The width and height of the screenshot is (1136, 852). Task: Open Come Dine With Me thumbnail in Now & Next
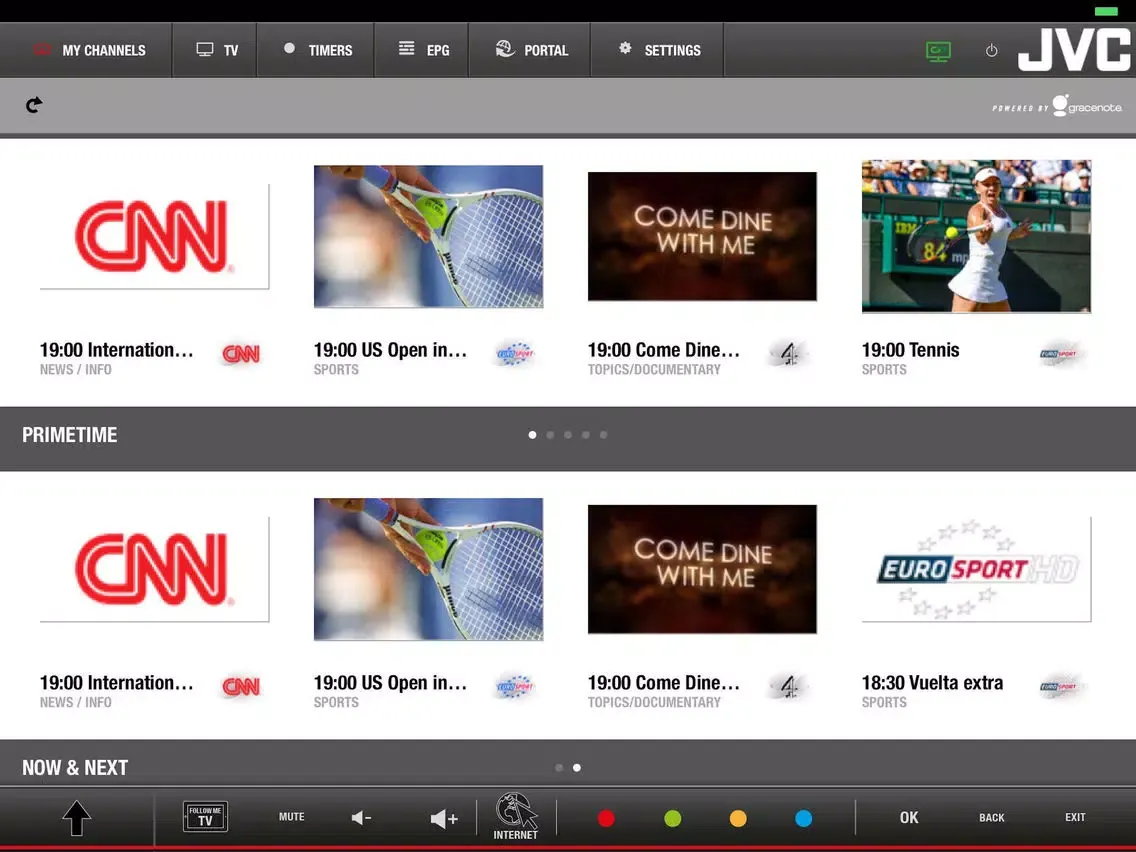pos(702,569)
